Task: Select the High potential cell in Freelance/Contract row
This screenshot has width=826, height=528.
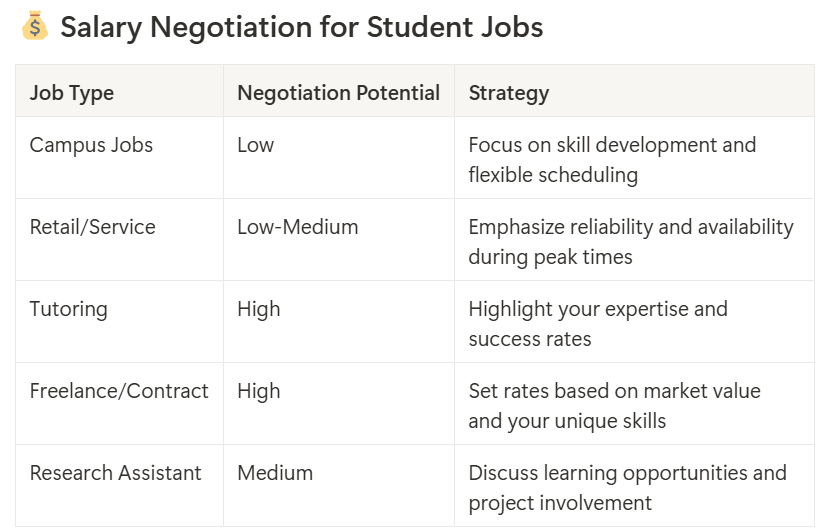Action: tap(259, 391)
